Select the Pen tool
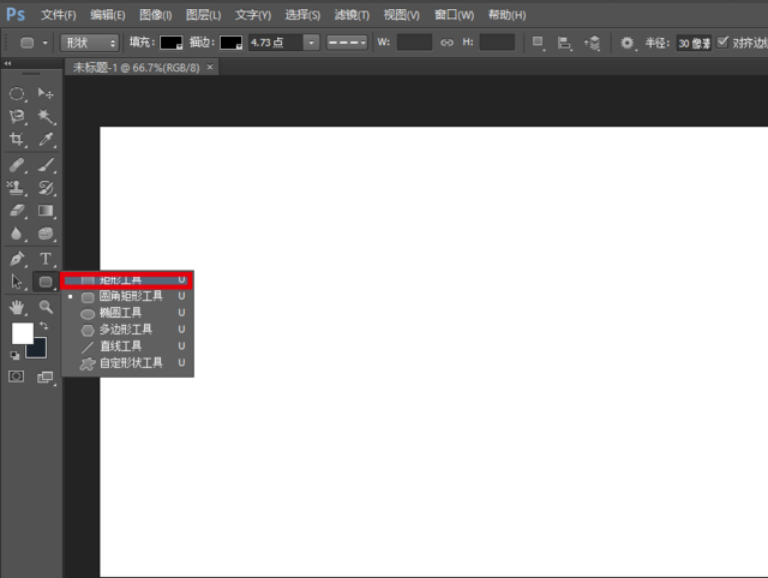The image size is (768, 578). pyautogui.click(x=16, y=258)
